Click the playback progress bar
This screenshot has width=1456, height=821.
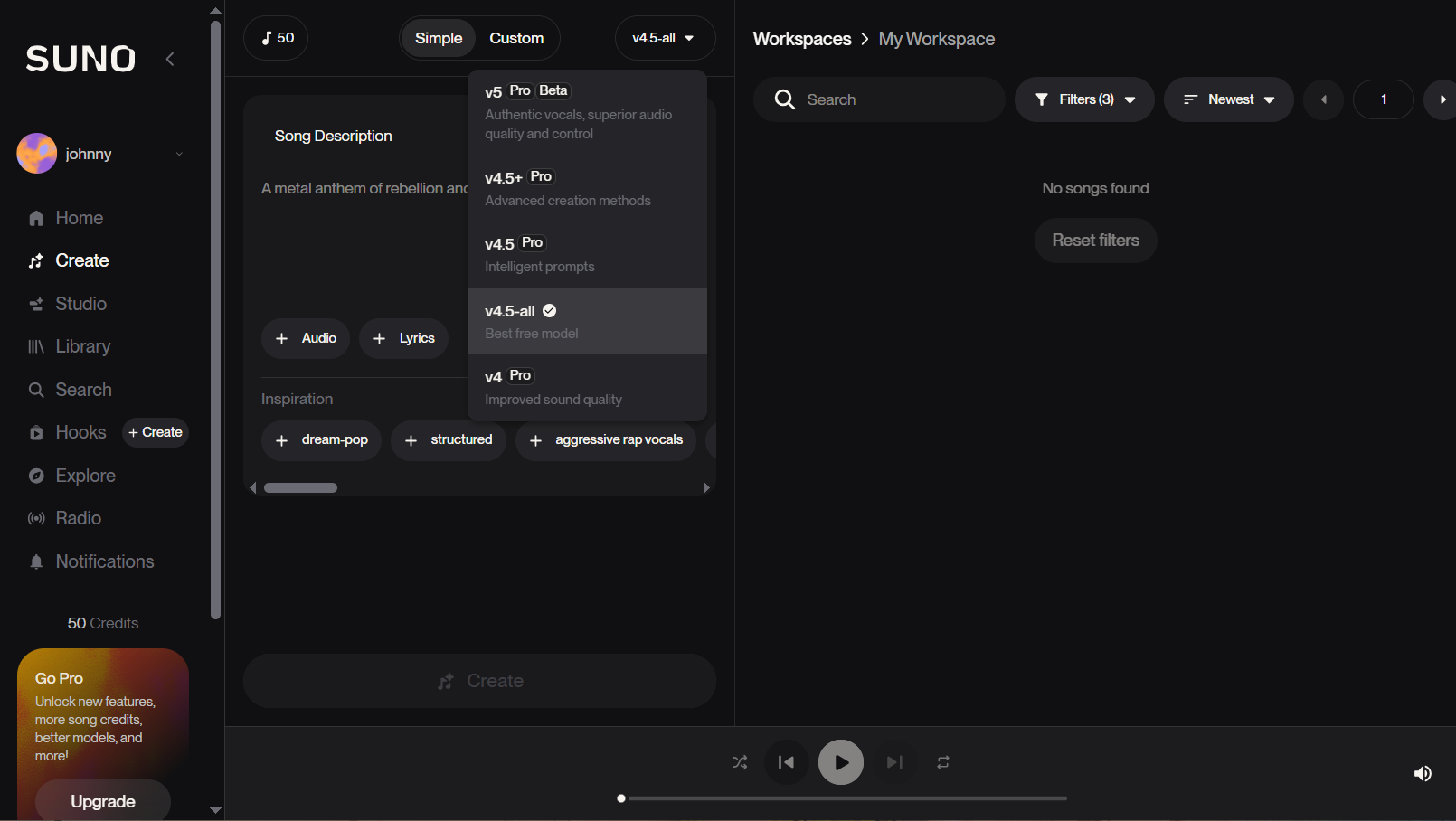pyautogui.click(x=845, y=798)
